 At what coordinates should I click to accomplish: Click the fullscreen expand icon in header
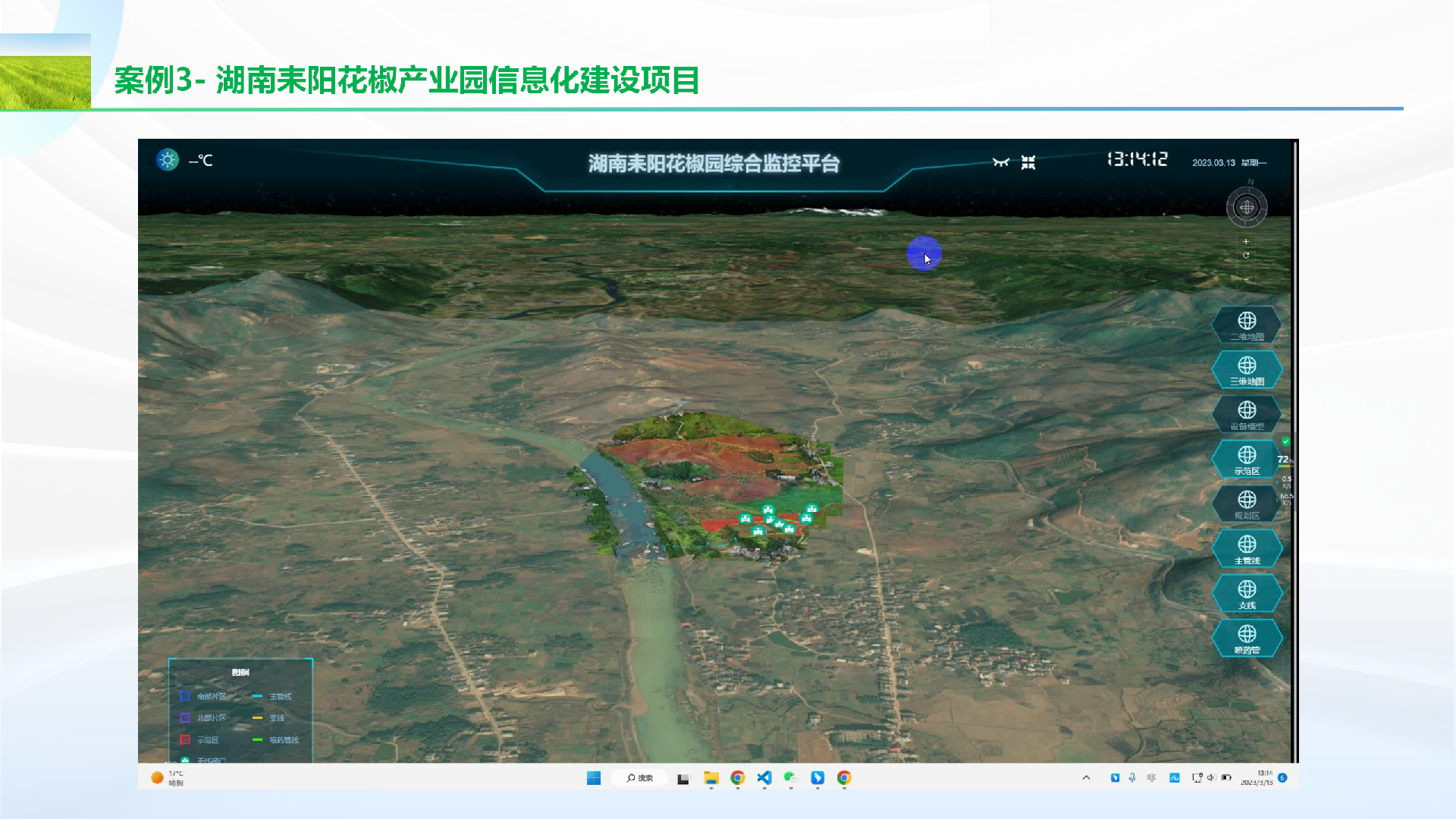point(1028,162)
